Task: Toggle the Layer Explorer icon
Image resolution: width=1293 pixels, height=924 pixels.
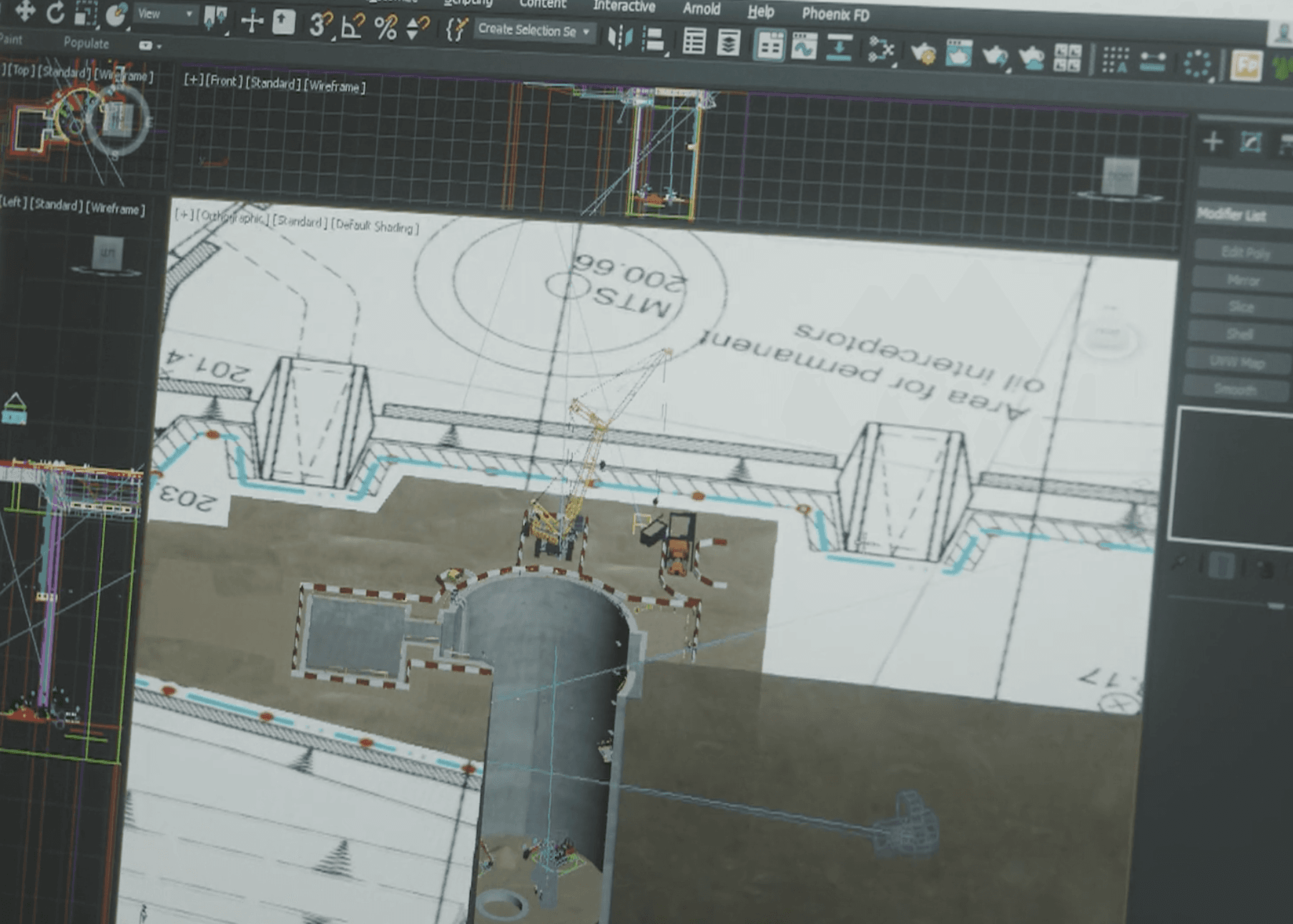Action: pos(729,42)
